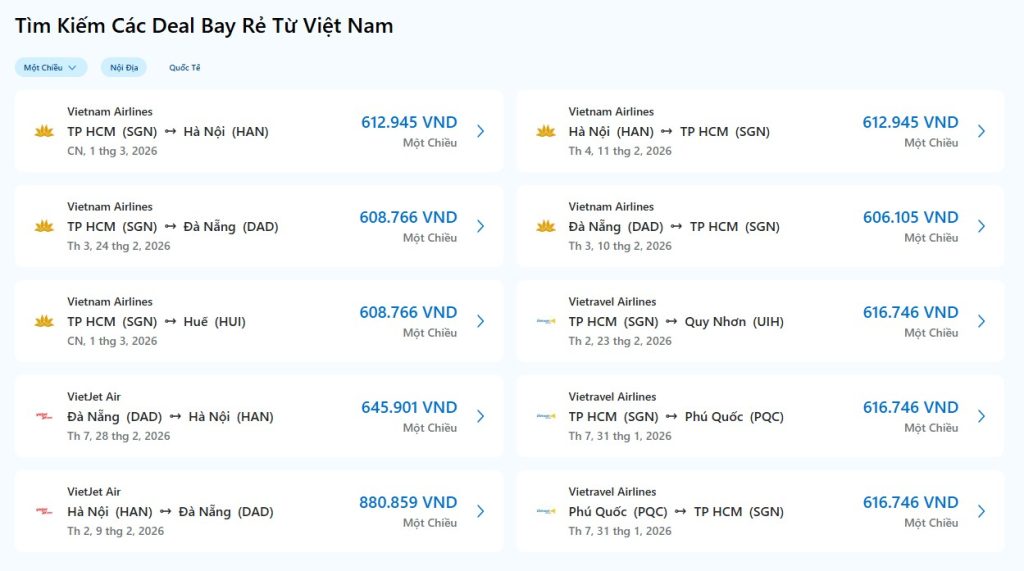
Task: Click the 608.766 VND price for Huế flight
Action: point(408,312)
